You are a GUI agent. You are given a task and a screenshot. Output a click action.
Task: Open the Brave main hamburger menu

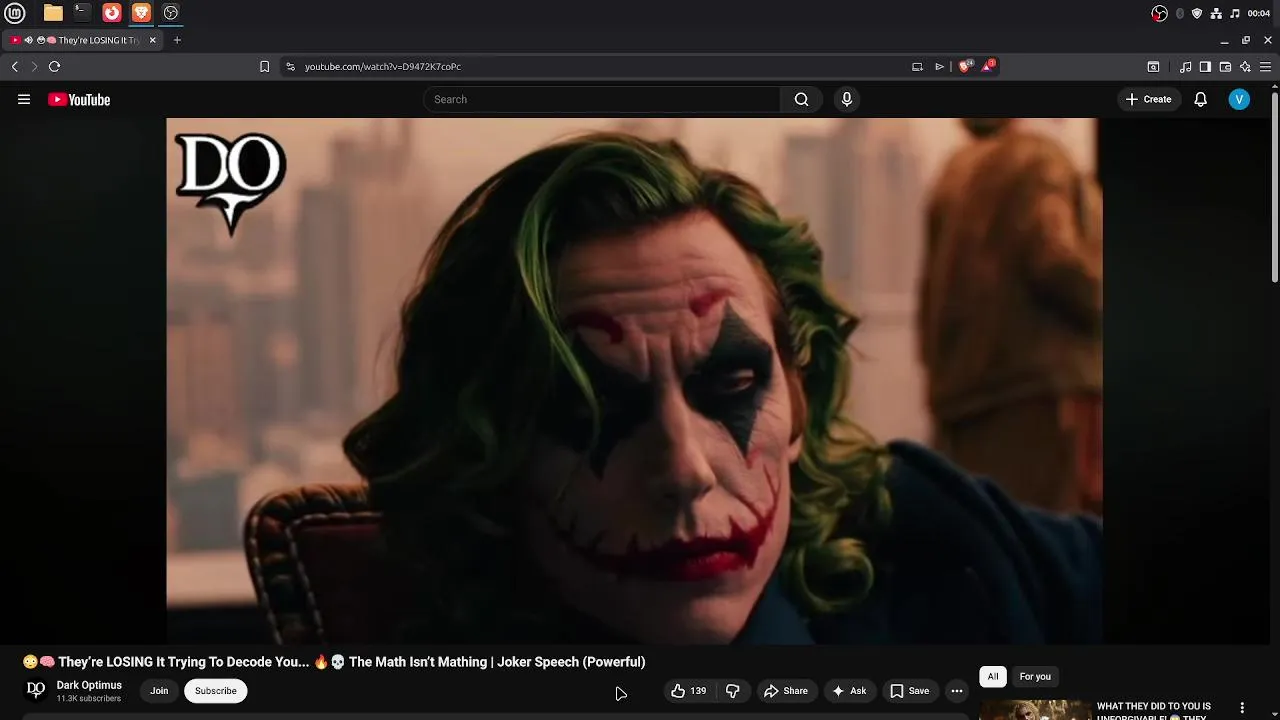[1265, 66]
